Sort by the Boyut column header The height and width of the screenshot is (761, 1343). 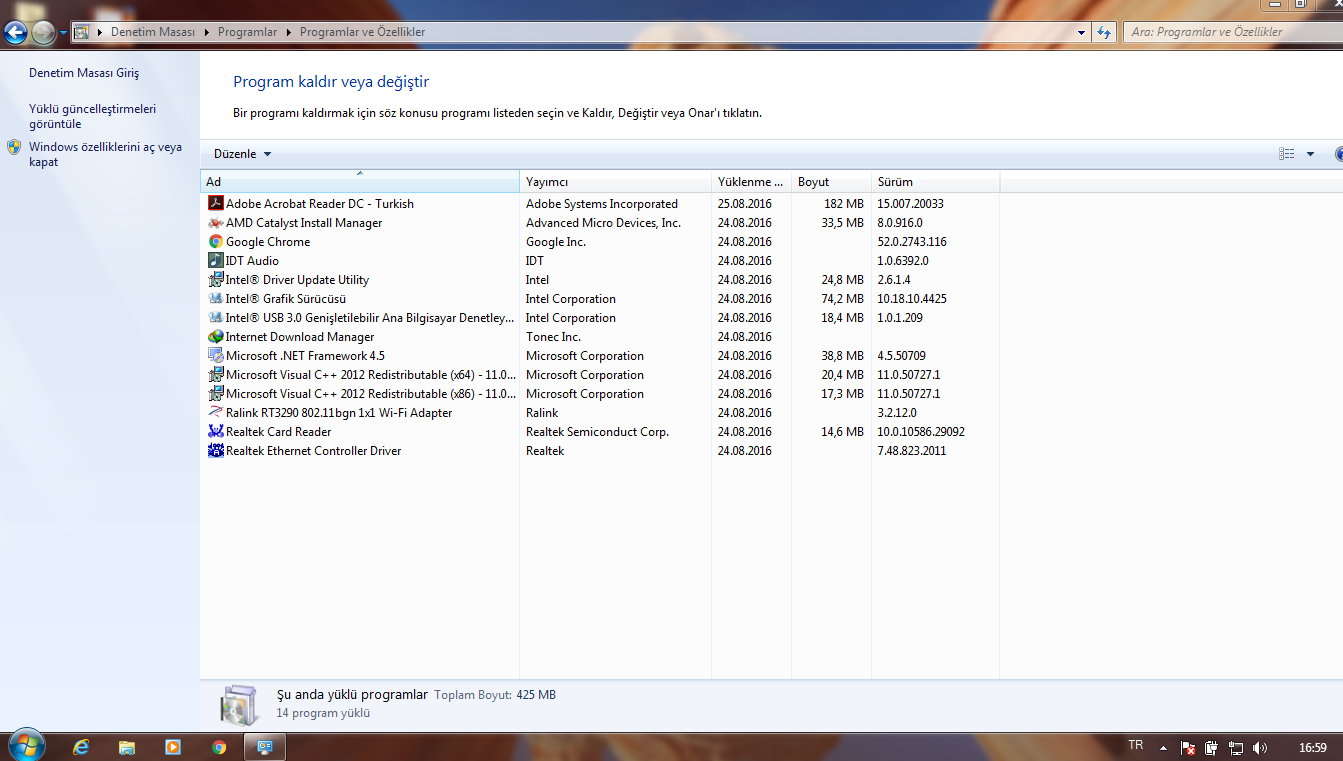pos(830,182)
